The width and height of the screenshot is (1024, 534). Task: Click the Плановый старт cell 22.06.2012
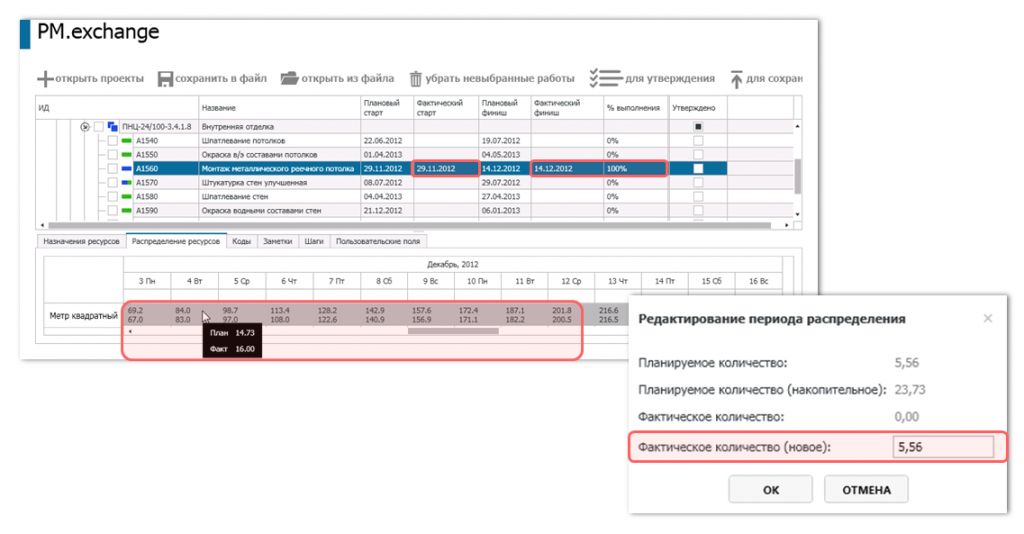pos(387,140)
